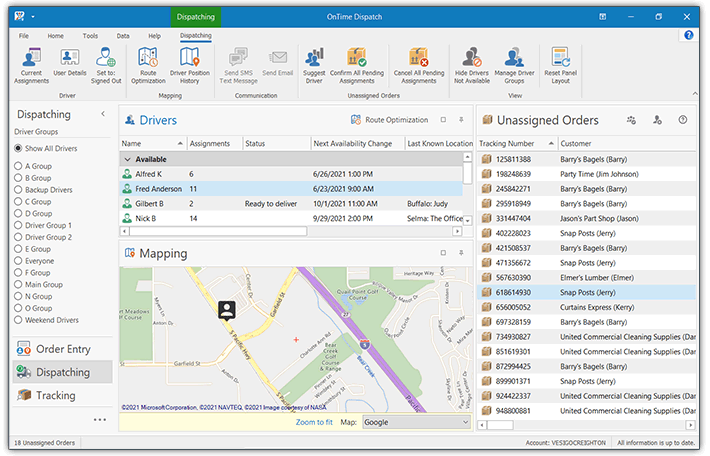Open User Details ribbon icon
This screenshot has height=456, width=710.
(70, 62)
